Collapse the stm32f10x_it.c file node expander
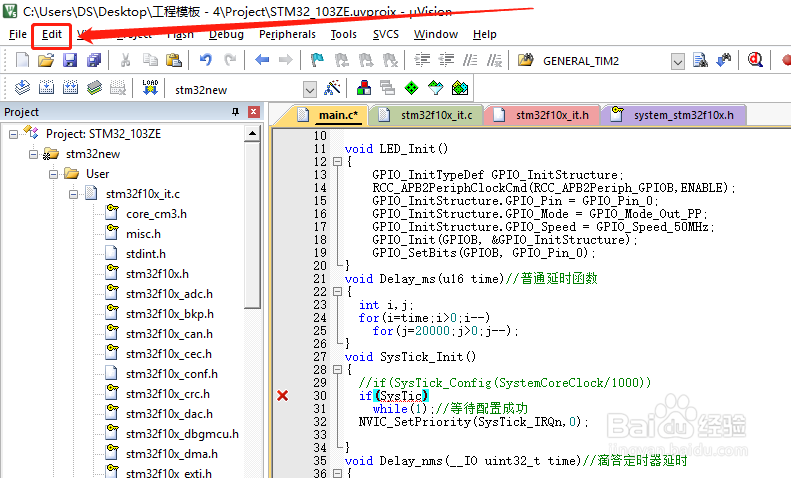Viewport: 791px width, 478px height. tap(73, 194)
